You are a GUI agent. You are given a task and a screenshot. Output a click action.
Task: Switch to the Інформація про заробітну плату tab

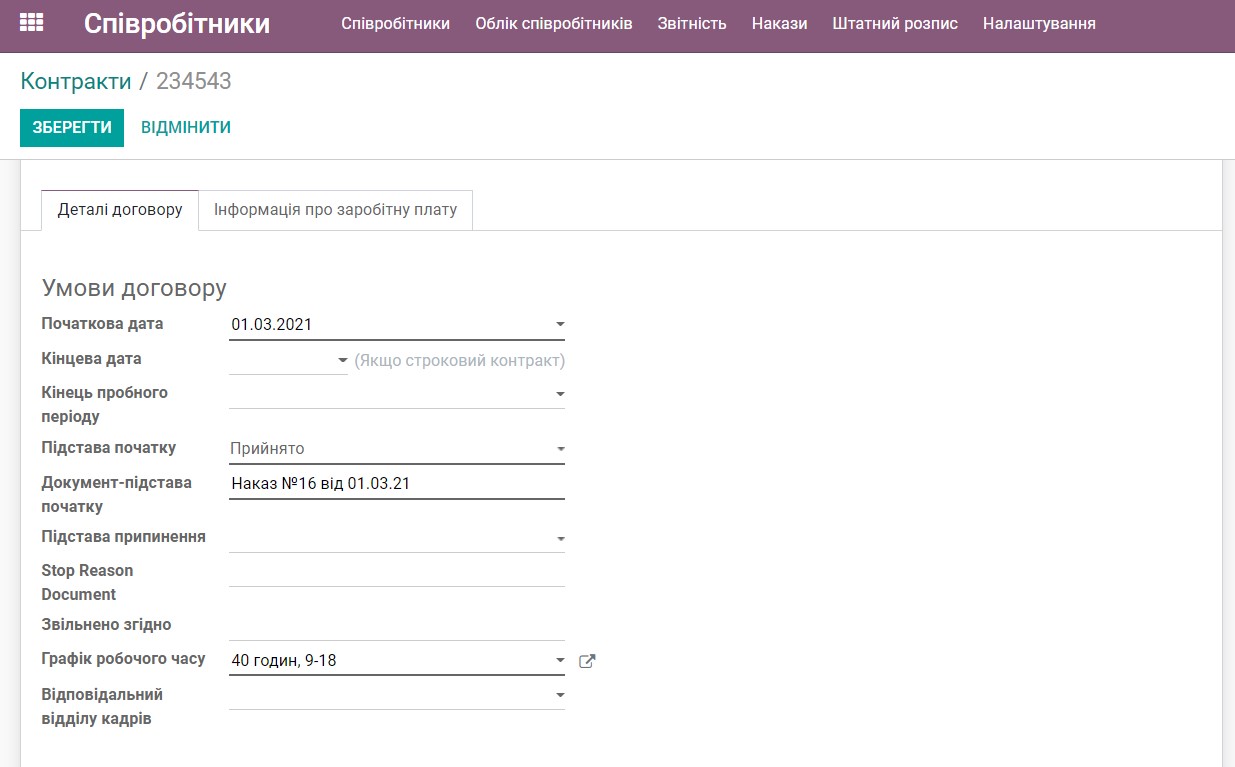(336, 210)
